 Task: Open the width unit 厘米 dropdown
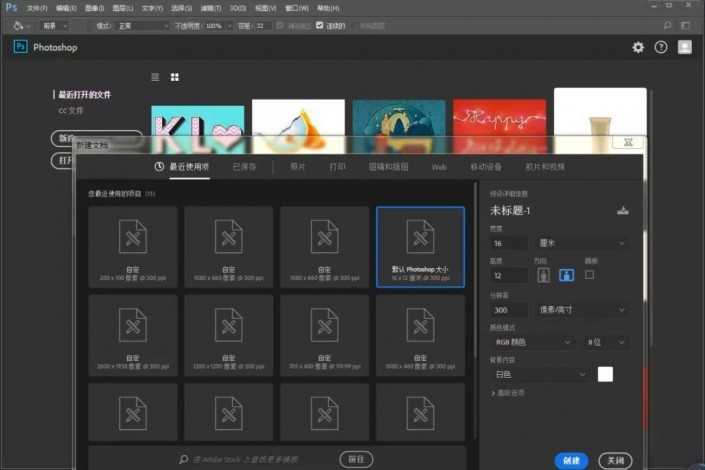pyautogui.click(x=583, y=243)
